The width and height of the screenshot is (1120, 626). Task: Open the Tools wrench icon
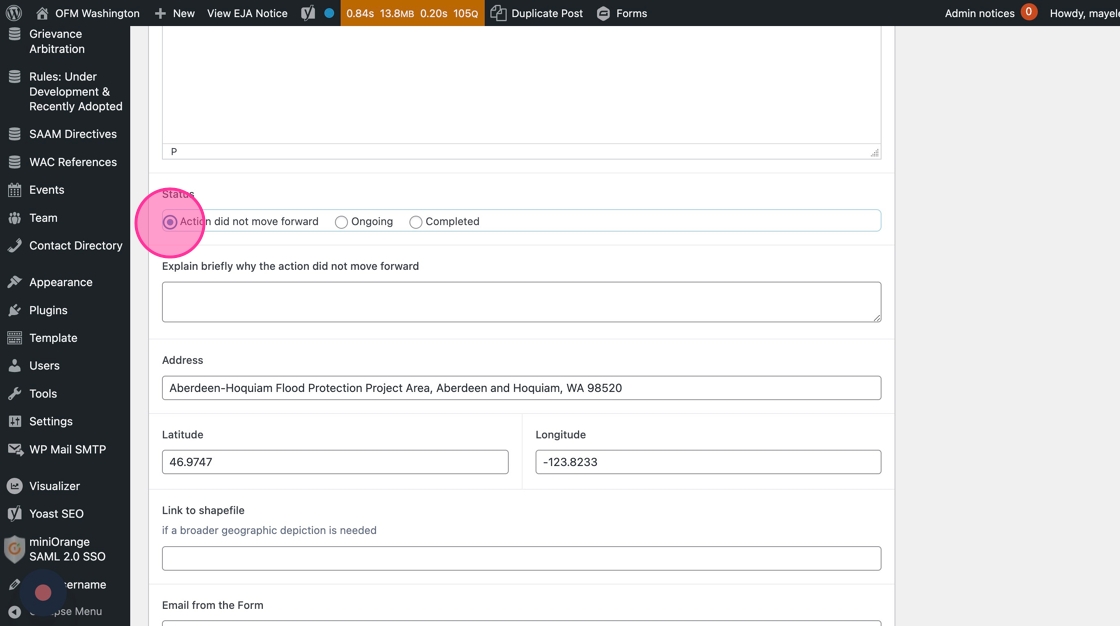click(14, 394)
